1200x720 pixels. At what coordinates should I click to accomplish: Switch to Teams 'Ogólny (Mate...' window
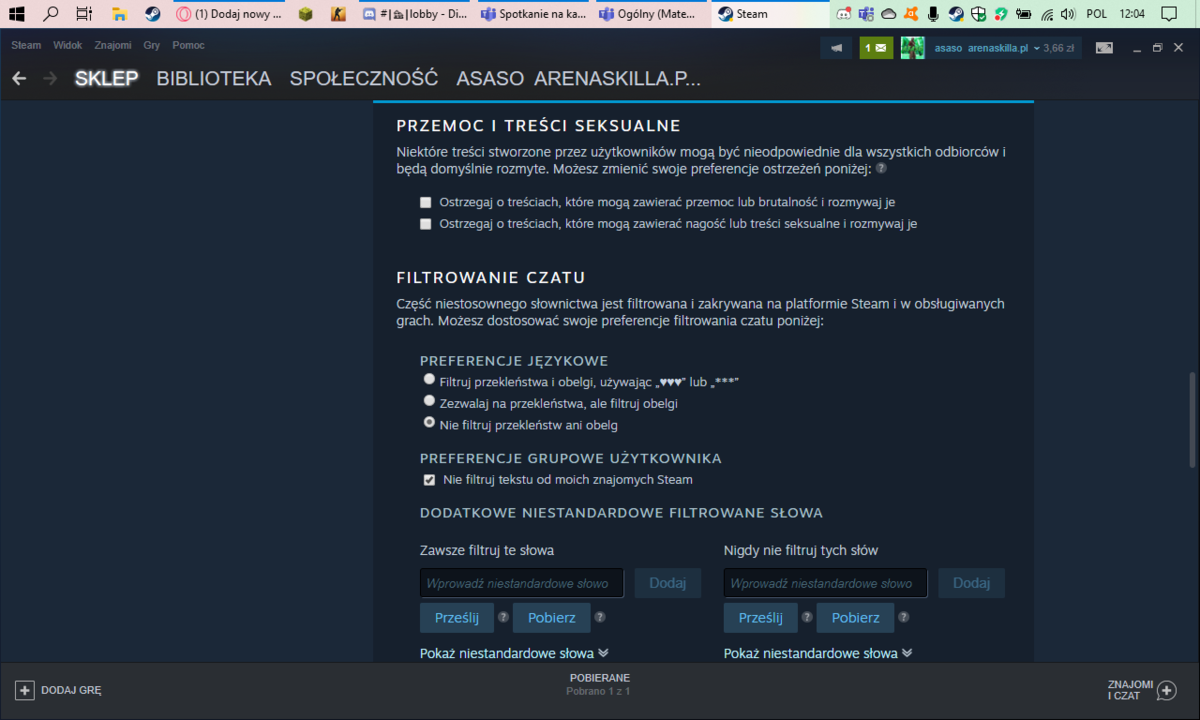(x=650, y=14)
